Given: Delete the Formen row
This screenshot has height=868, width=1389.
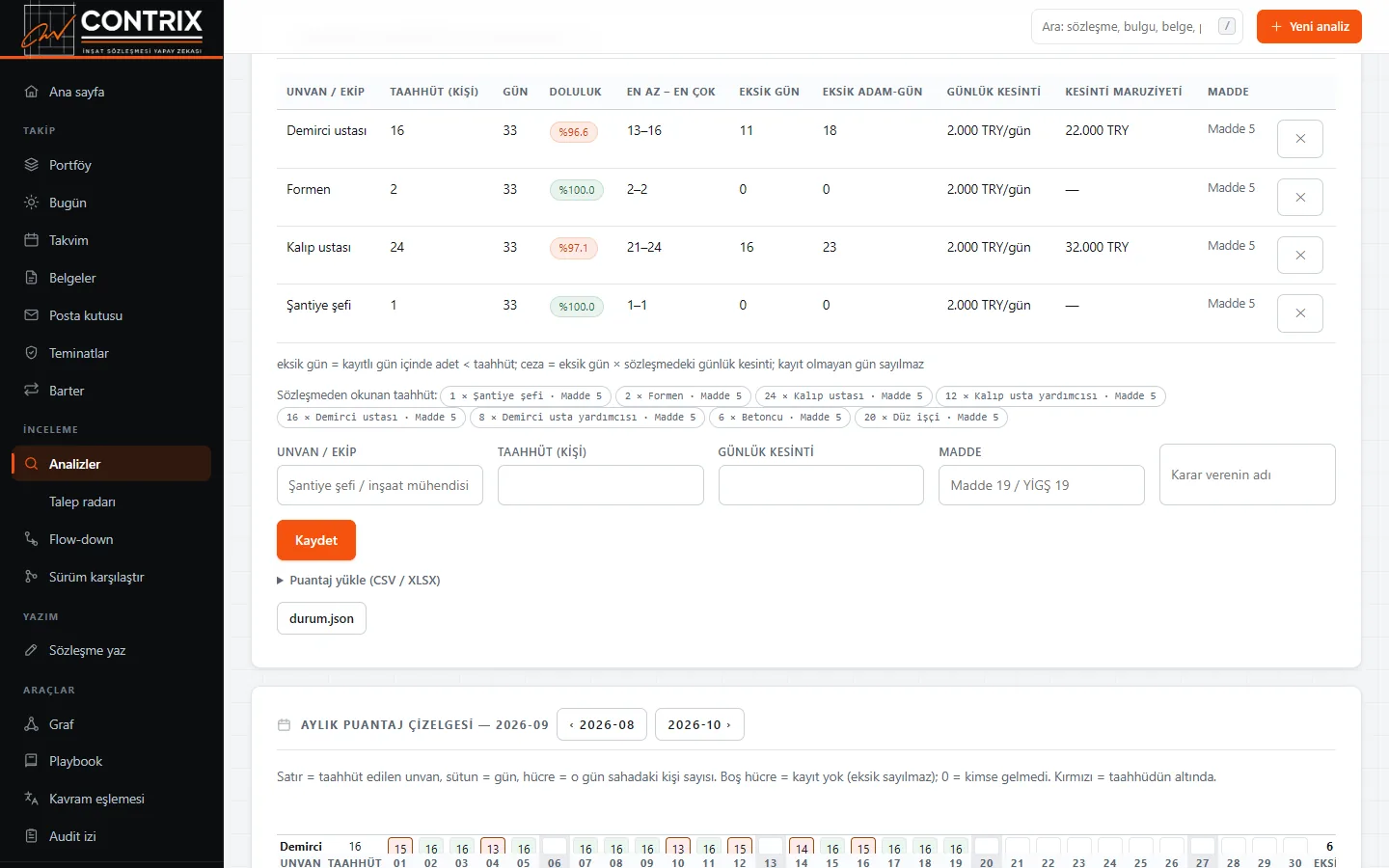Looking at the screenshot, I should (x=1300, y=198).
